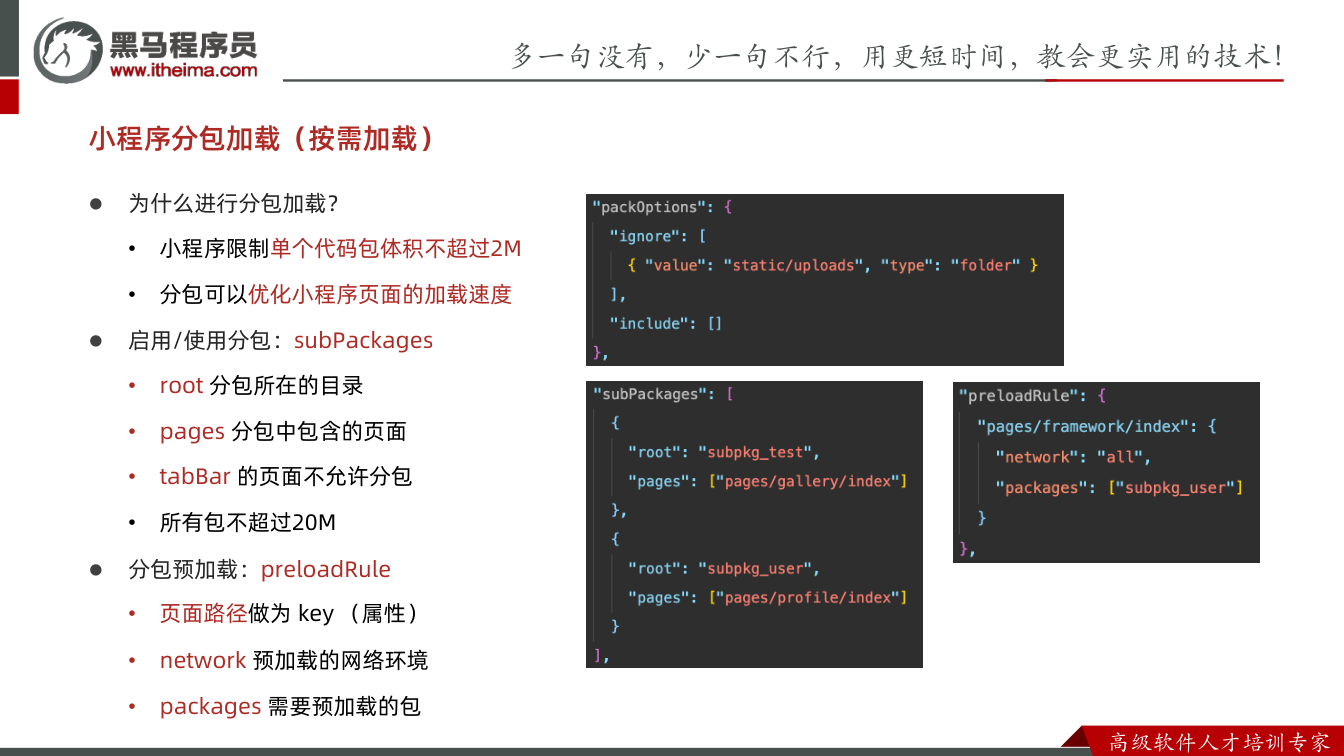The height and width of the screenshot is (756, 1344).
Task: Click the code line with "pages/gallery/index"
Action: [x=767, y=481]
